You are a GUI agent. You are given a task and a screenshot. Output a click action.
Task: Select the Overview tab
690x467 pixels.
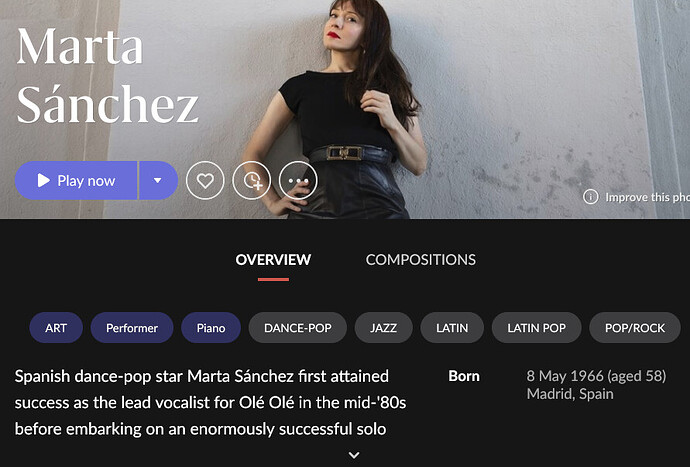pos(273,260)
